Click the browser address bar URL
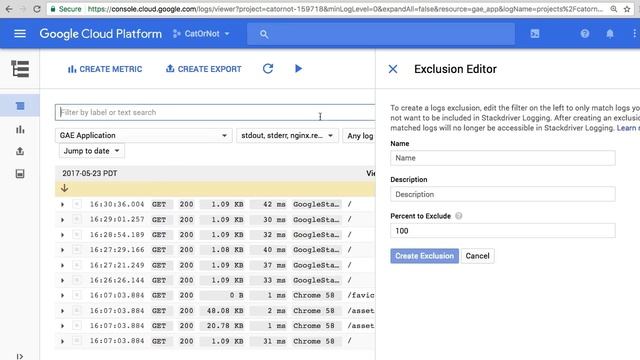 345,9
